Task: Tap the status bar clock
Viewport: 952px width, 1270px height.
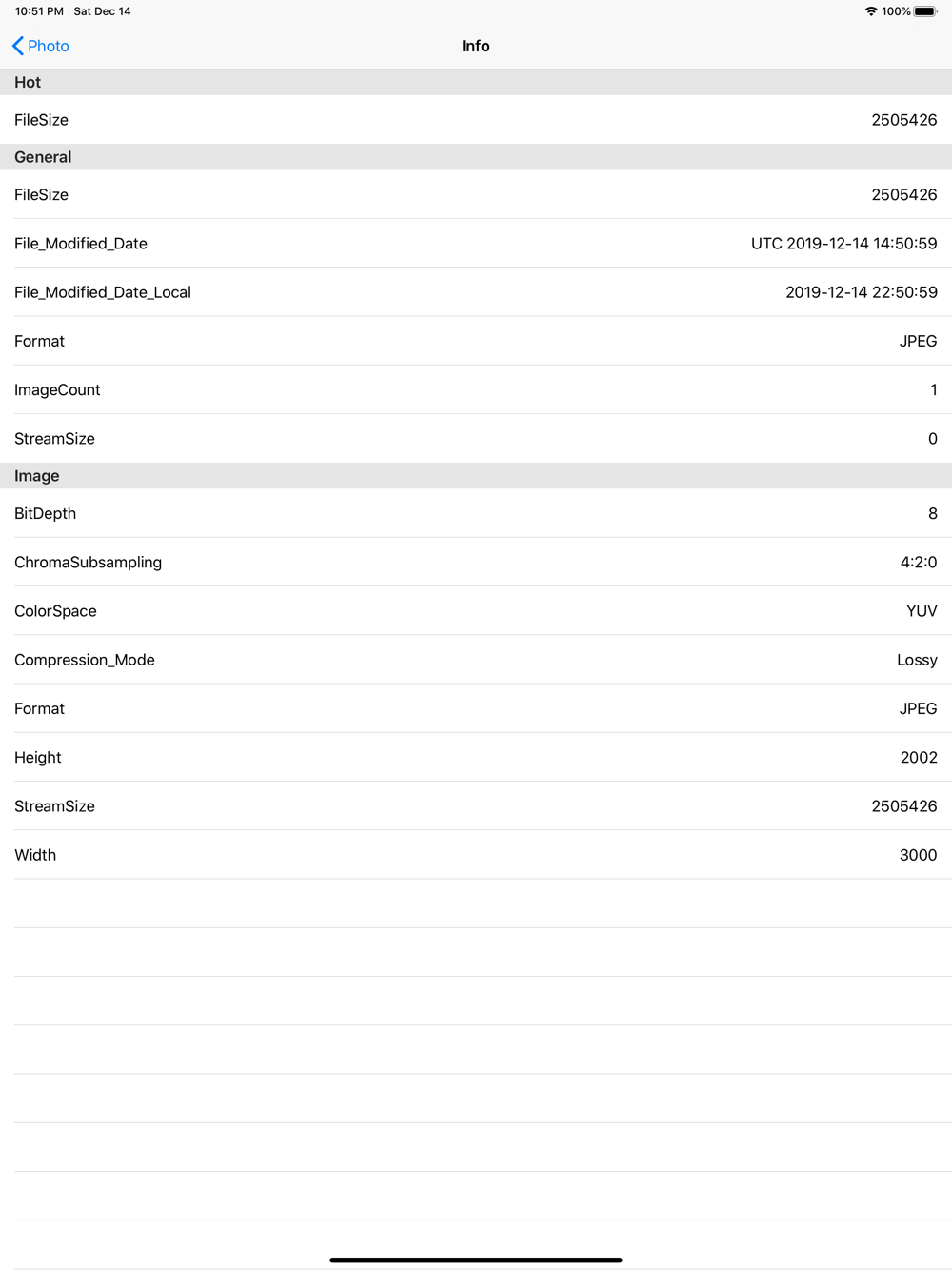Action: pyautogui.click(x=39, y=11)
